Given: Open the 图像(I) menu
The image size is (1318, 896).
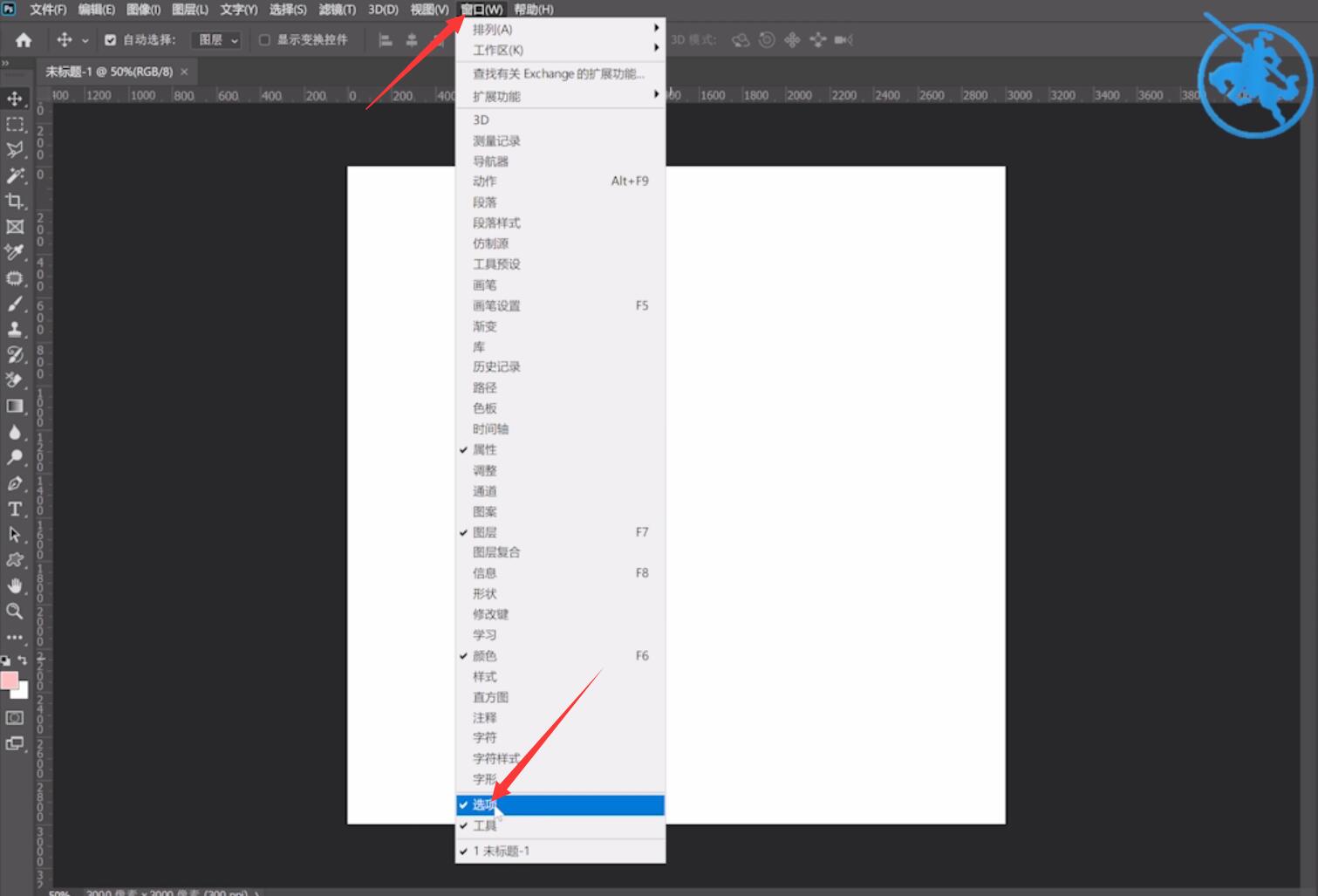Looking at the screenshot, I should coord(143,10).
